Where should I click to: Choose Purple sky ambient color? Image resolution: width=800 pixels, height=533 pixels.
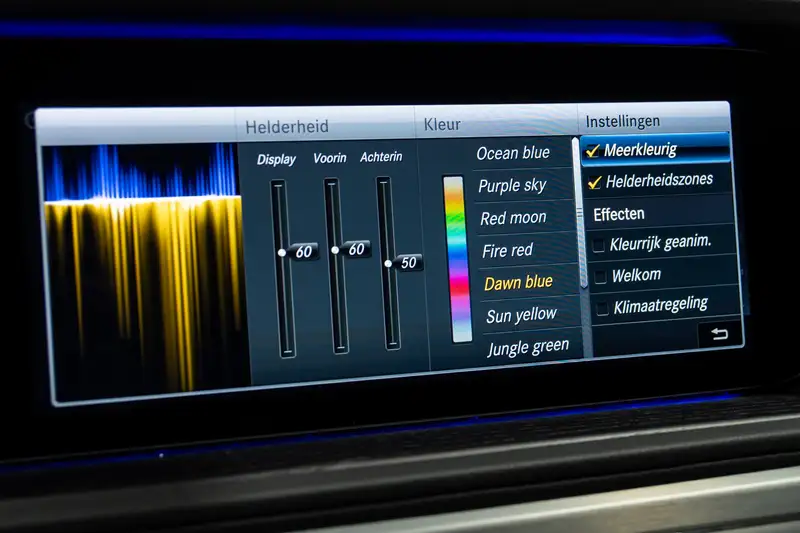[x=512, y=185]
